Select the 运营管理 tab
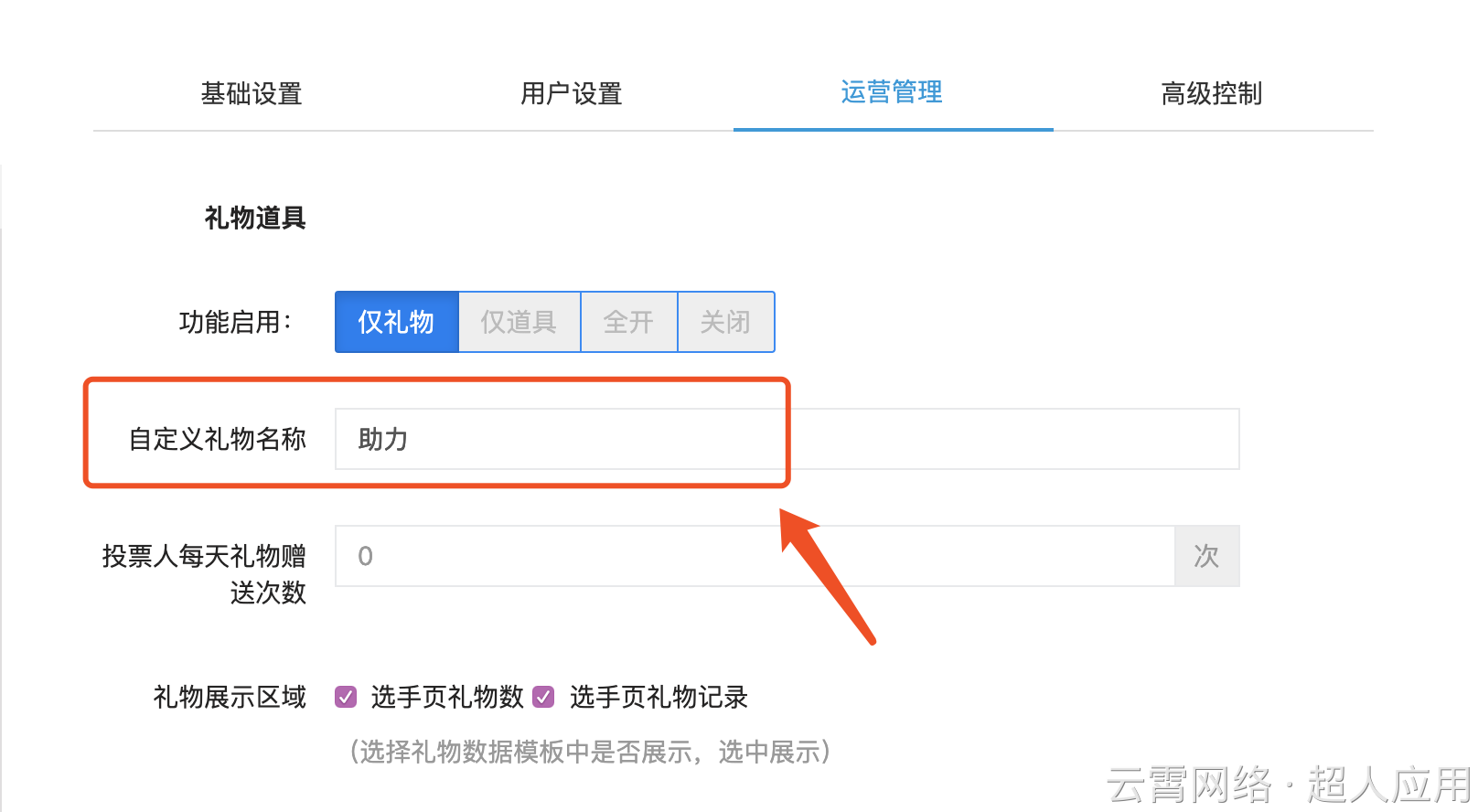The image size is (1478, 812). (893, 92)
